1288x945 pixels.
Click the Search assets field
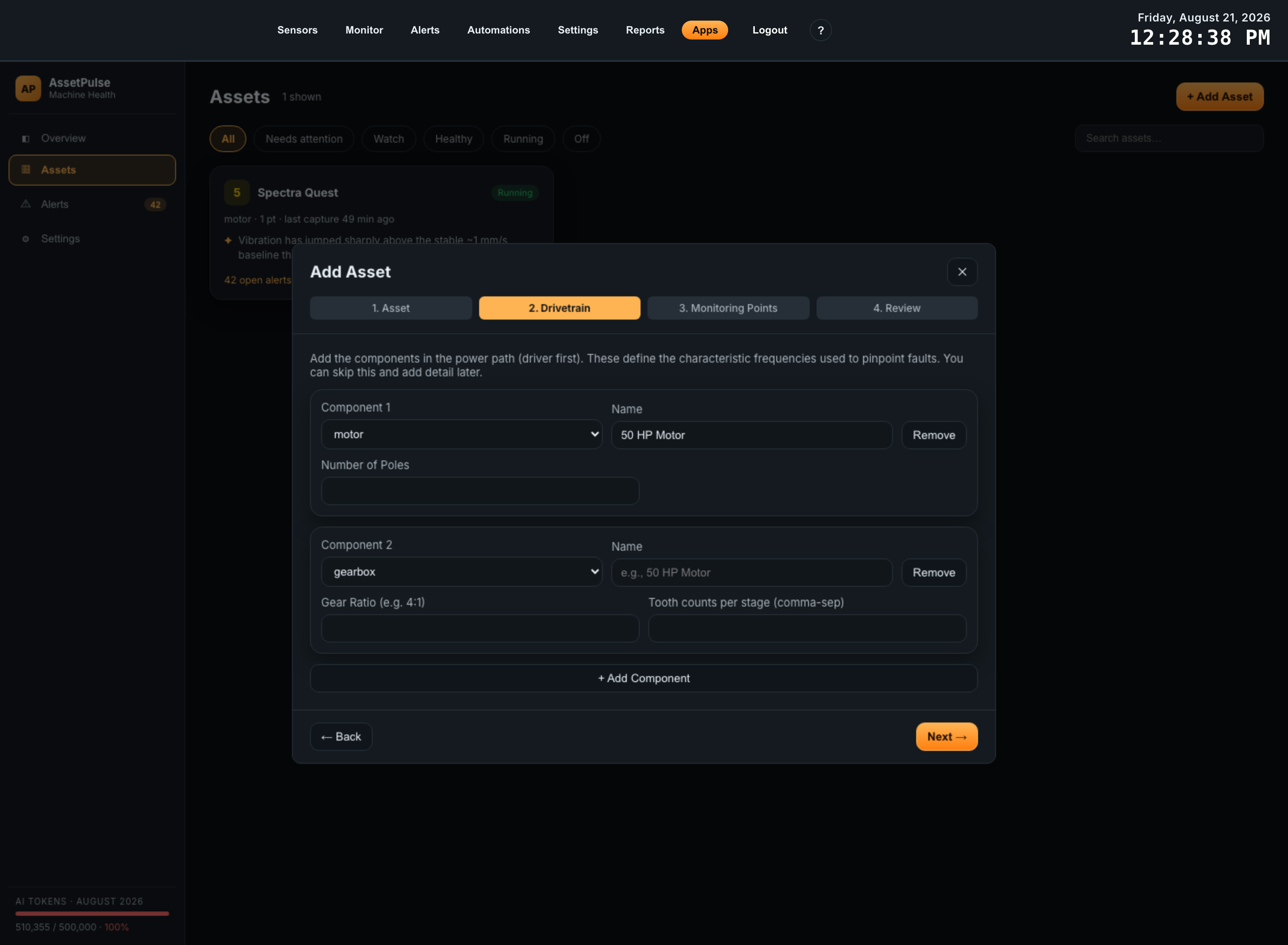pyautogui.click(x=1169, y=138)
